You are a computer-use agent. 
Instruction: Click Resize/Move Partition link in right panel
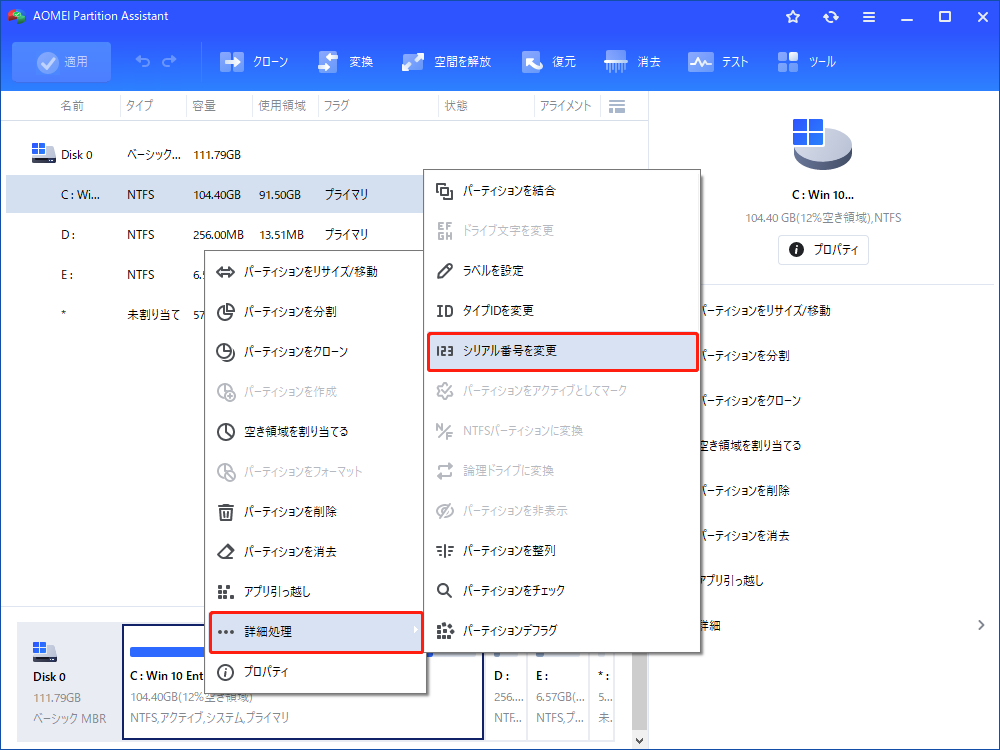(x=765, y=311)
